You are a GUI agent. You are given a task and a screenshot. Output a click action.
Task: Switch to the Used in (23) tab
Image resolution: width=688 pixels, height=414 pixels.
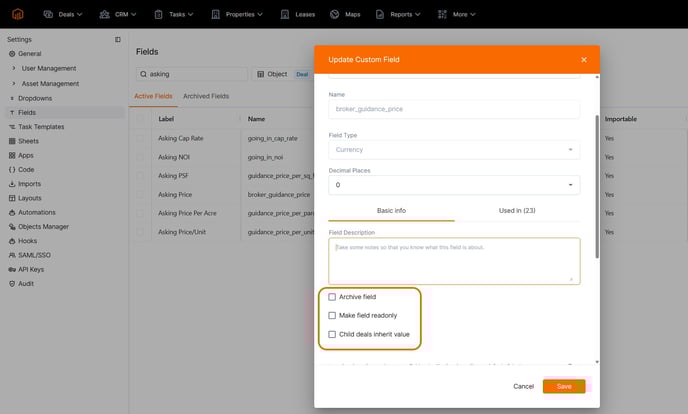tap(516, 211)
